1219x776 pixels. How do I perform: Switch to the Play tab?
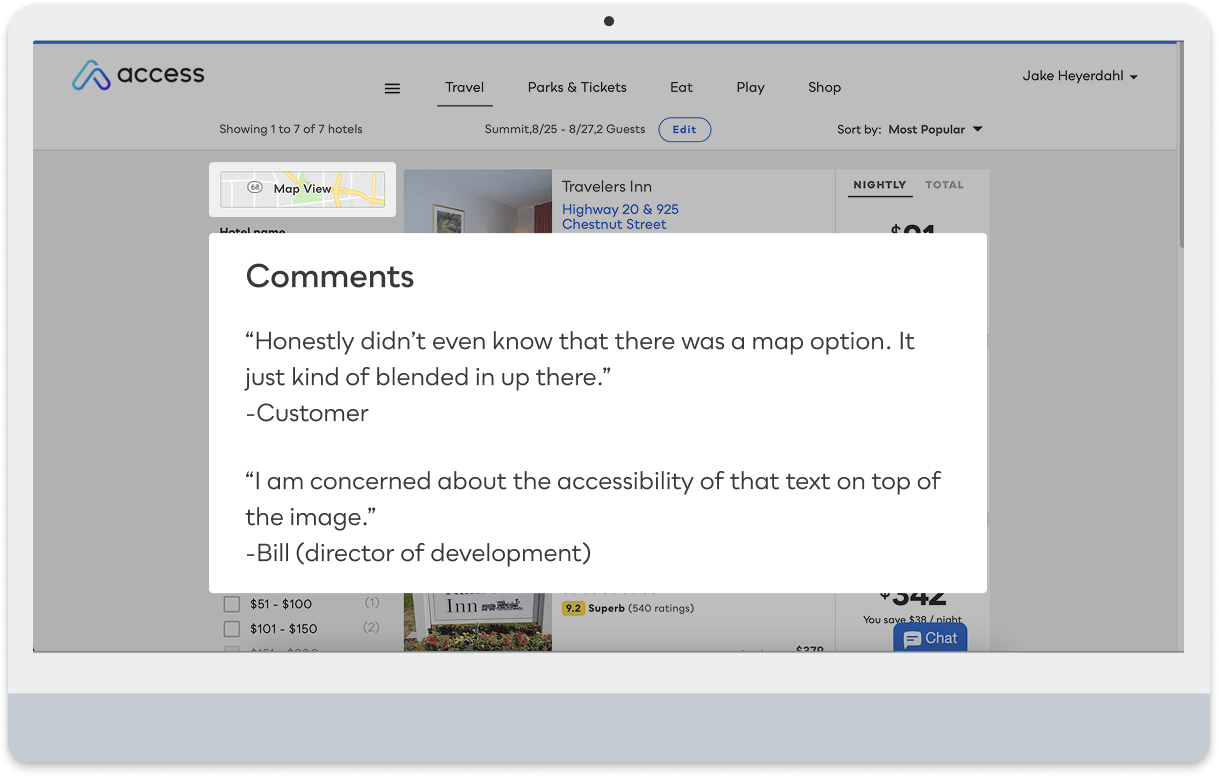pos(750,87)
